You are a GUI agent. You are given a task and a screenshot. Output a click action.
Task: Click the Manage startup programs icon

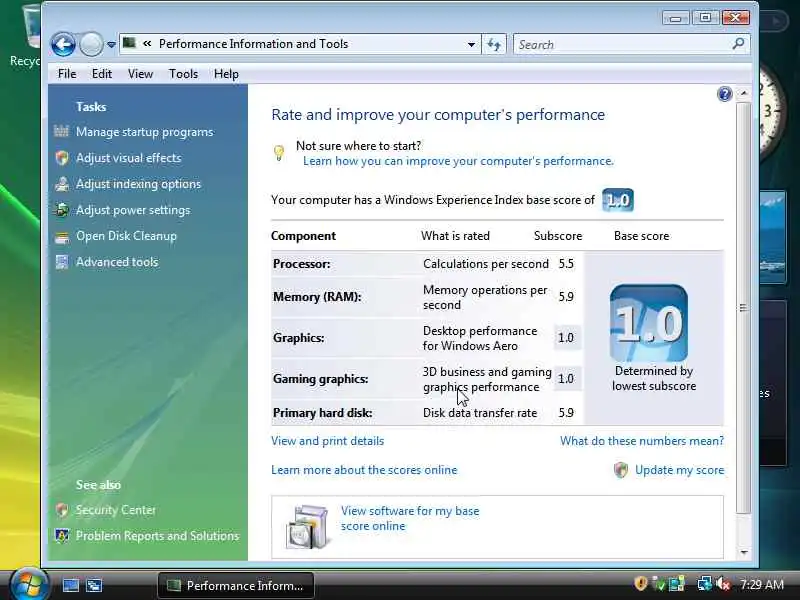point(62,132)
